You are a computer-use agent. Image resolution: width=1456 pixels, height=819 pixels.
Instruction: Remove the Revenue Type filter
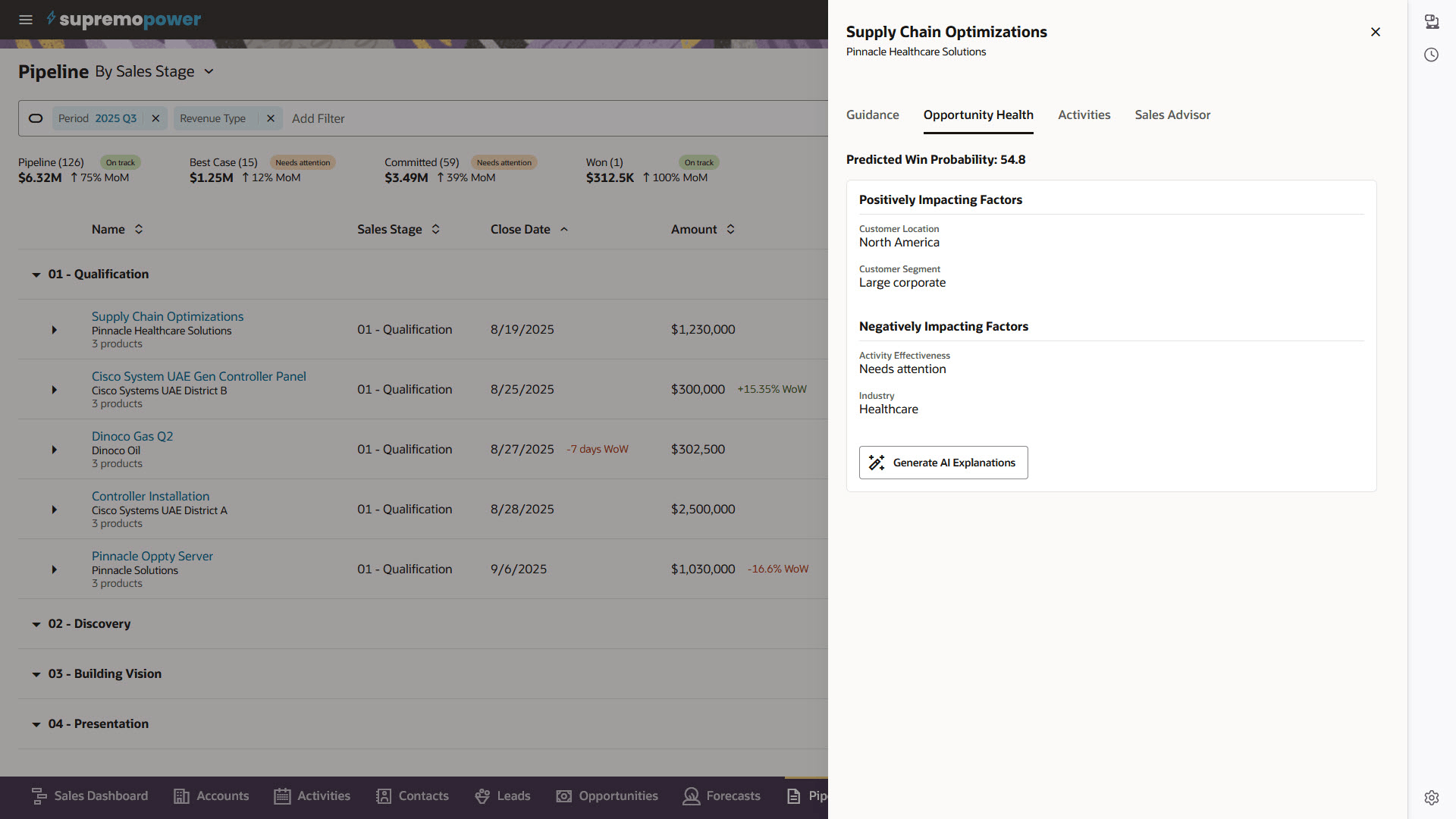[x=271, y=118]
